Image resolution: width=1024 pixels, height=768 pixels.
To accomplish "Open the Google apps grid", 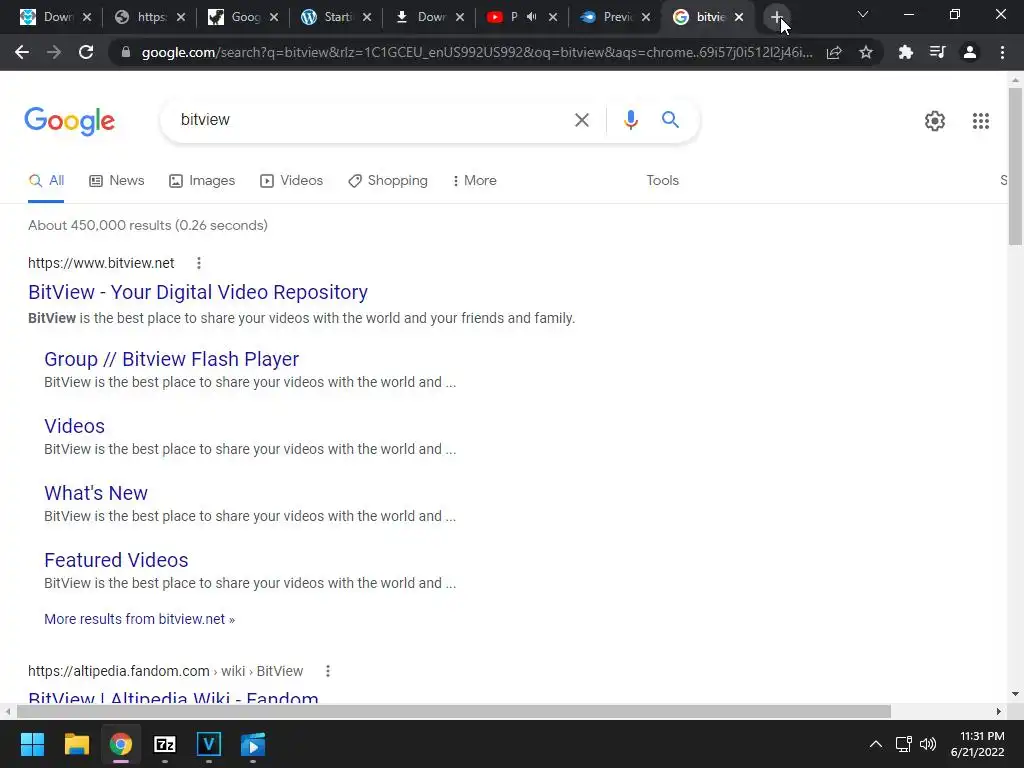I will (x=980, y=121).
